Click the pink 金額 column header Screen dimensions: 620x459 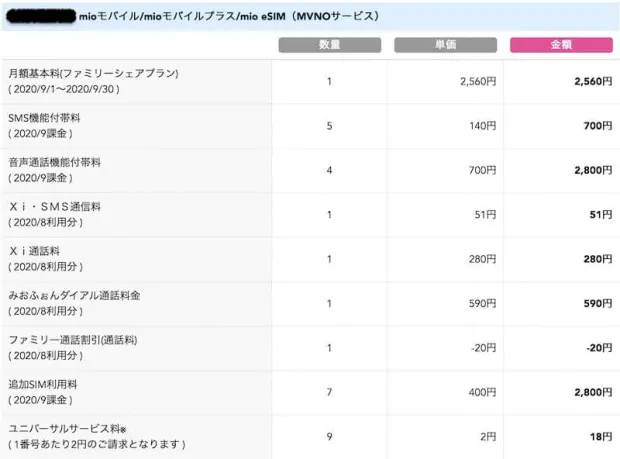click(x=561, y=45)
